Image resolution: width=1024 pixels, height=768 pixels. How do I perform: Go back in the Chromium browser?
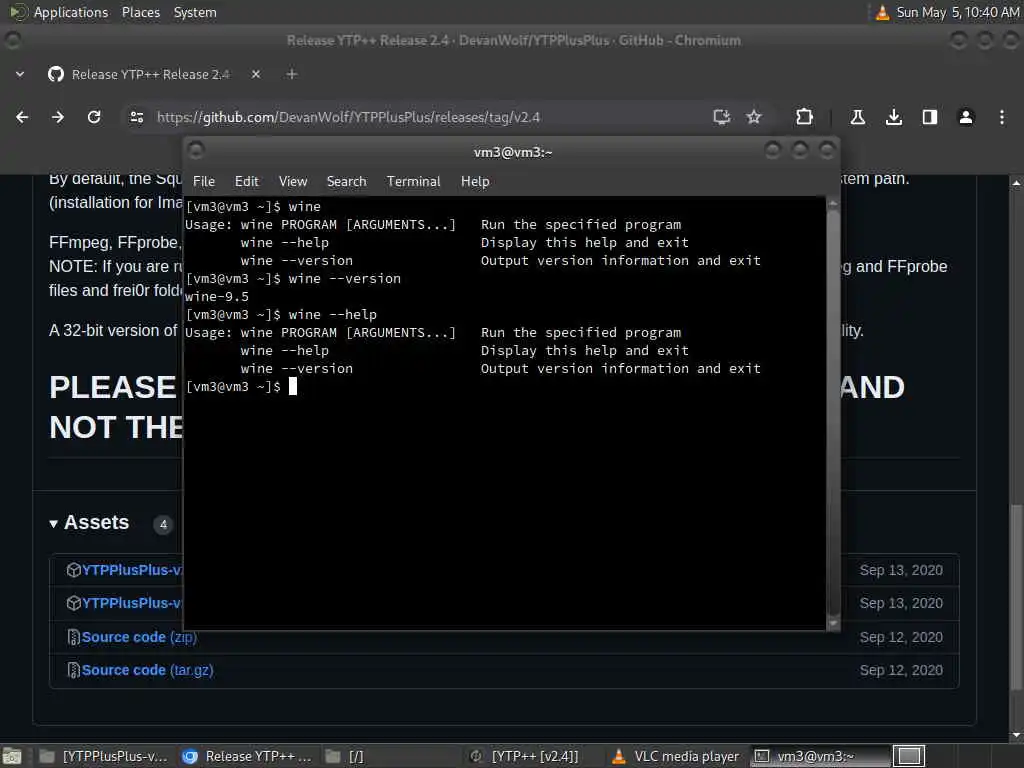click(22, 117)
